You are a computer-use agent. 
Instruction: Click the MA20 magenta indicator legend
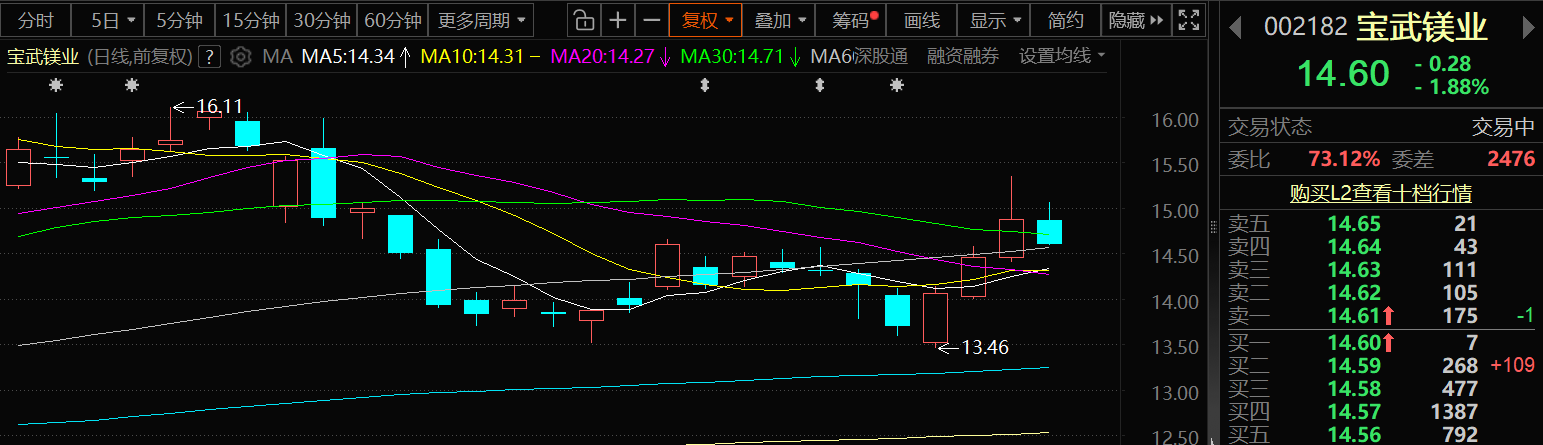point(610,56)
